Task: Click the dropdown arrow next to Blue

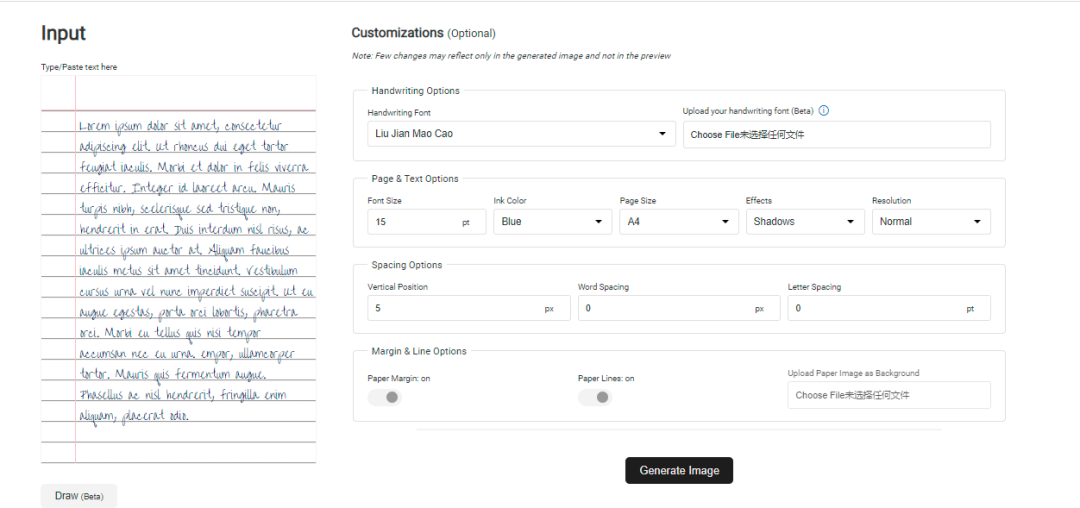Action: [x=599, y=222]
